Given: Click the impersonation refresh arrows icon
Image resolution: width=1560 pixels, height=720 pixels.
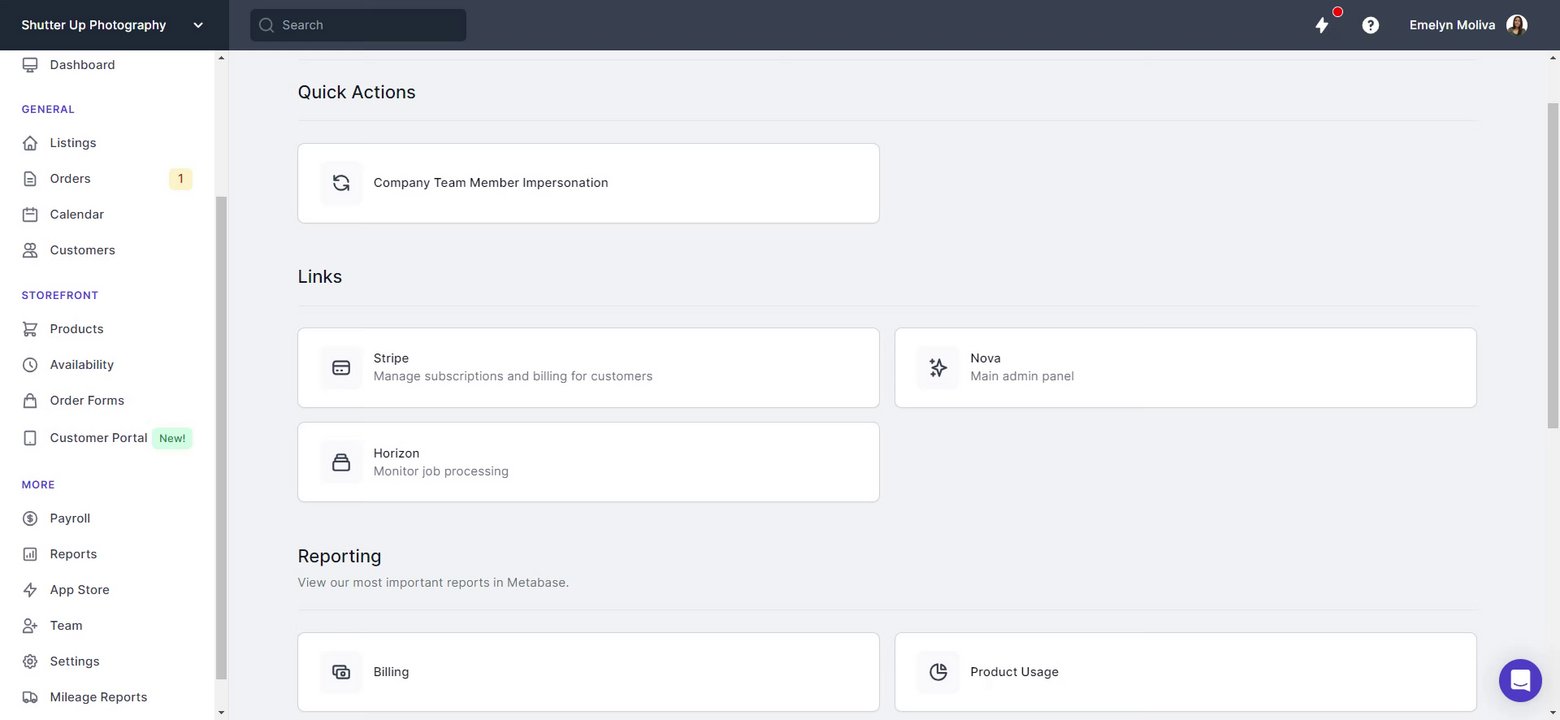Looking at the screenshot, I should pos(341,183).
